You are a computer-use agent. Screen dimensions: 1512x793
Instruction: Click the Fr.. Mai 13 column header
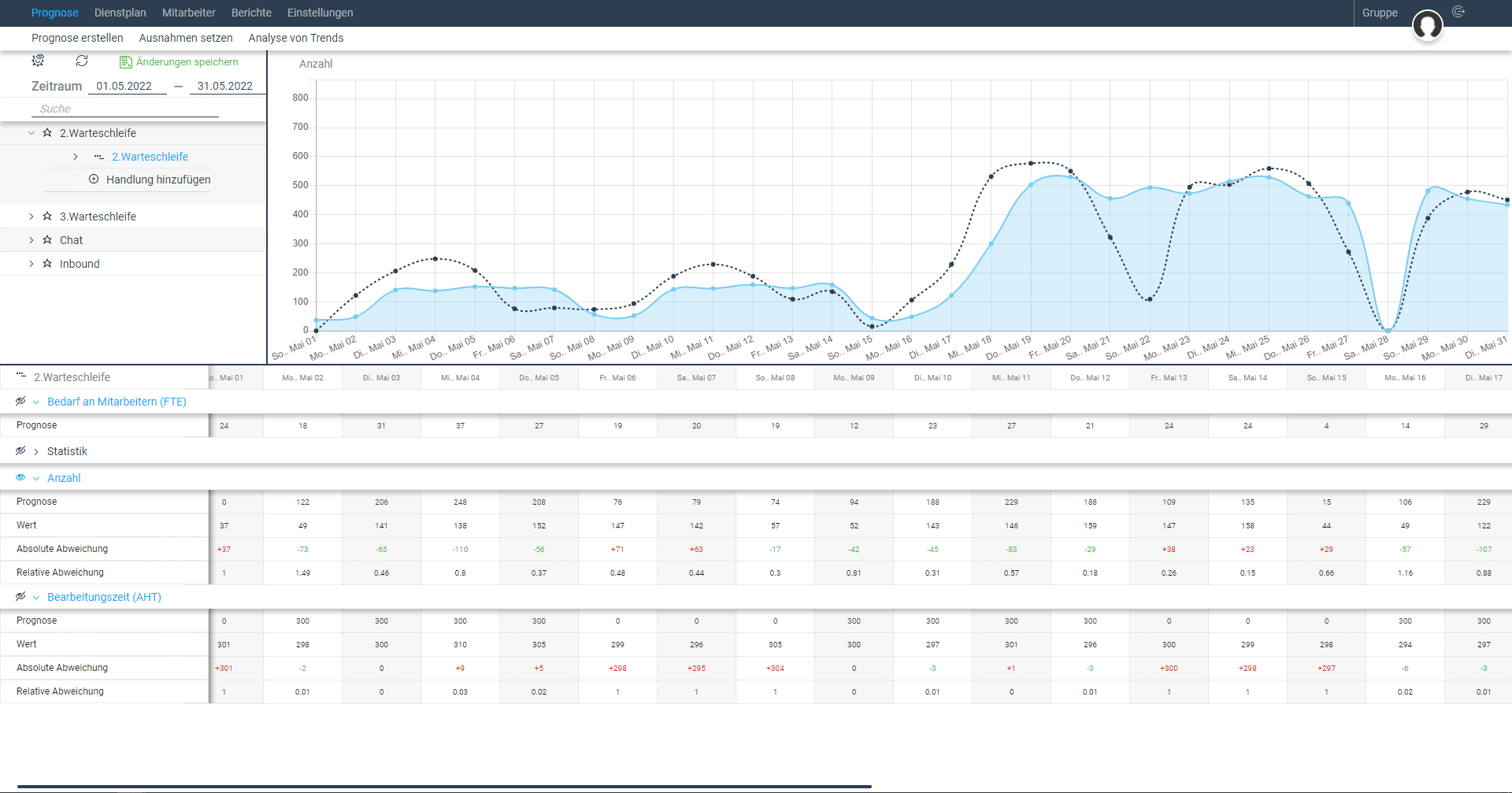[1169, 378]
